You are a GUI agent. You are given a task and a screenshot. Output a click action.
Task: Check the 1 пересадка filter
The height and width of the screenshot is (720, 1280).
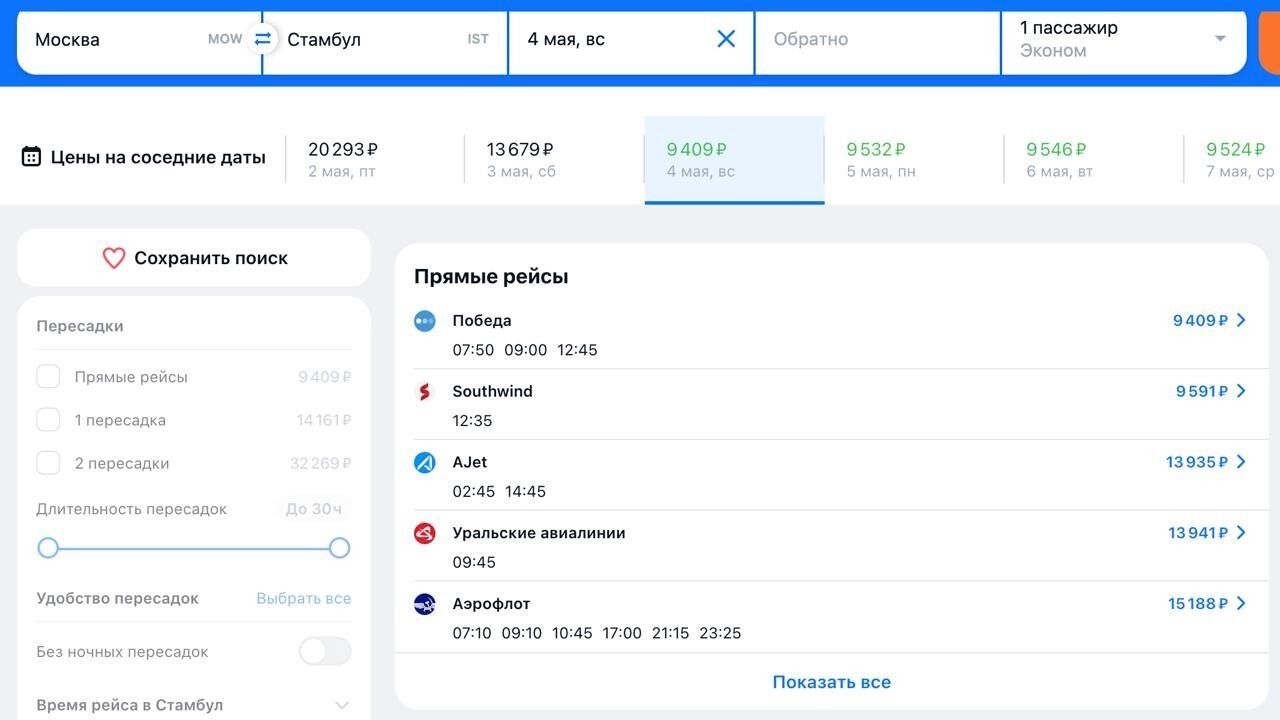[x=48, y=419]
